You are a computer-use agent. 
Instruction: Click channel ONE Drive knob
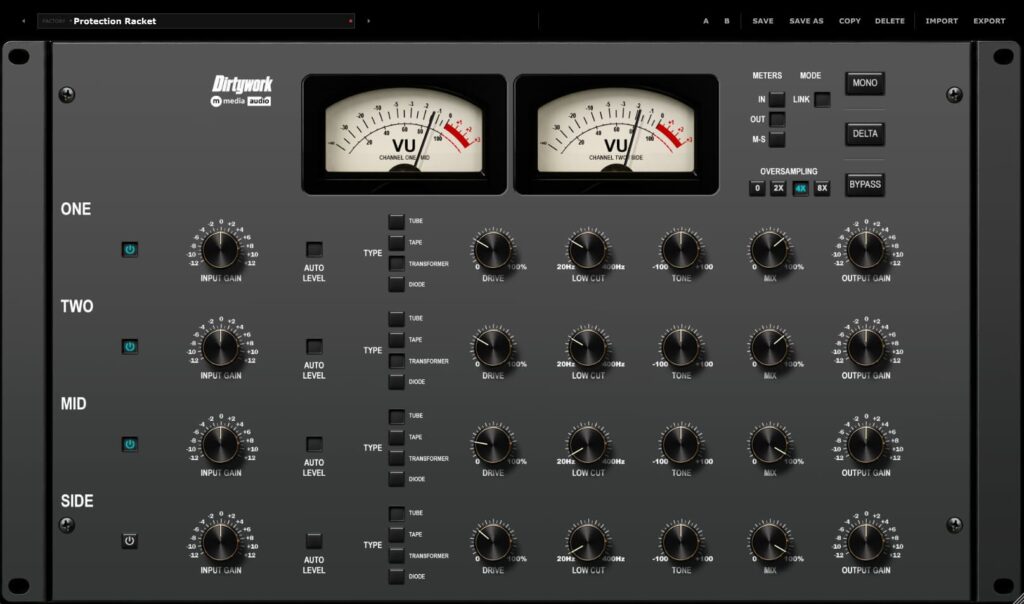[493, 249]
